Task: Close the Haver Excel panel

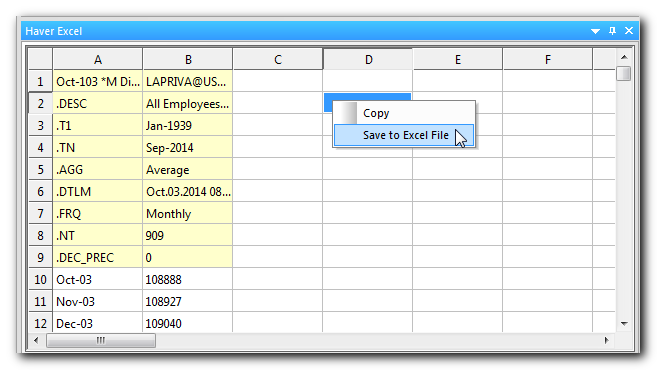Action: click(x=629, y=31)
